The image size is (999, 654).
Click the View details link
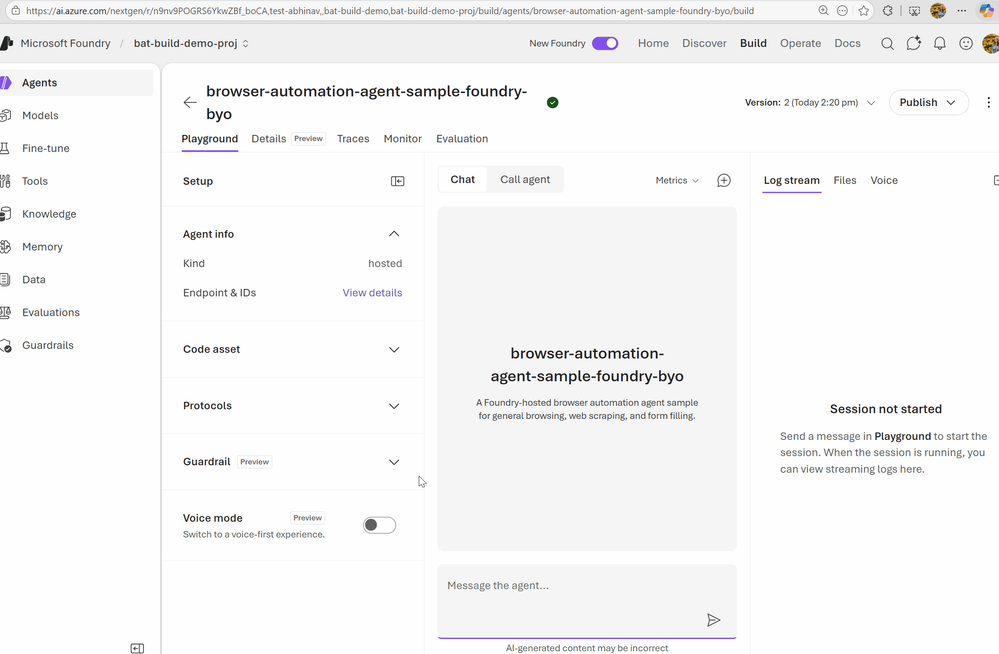pos(372,293)
